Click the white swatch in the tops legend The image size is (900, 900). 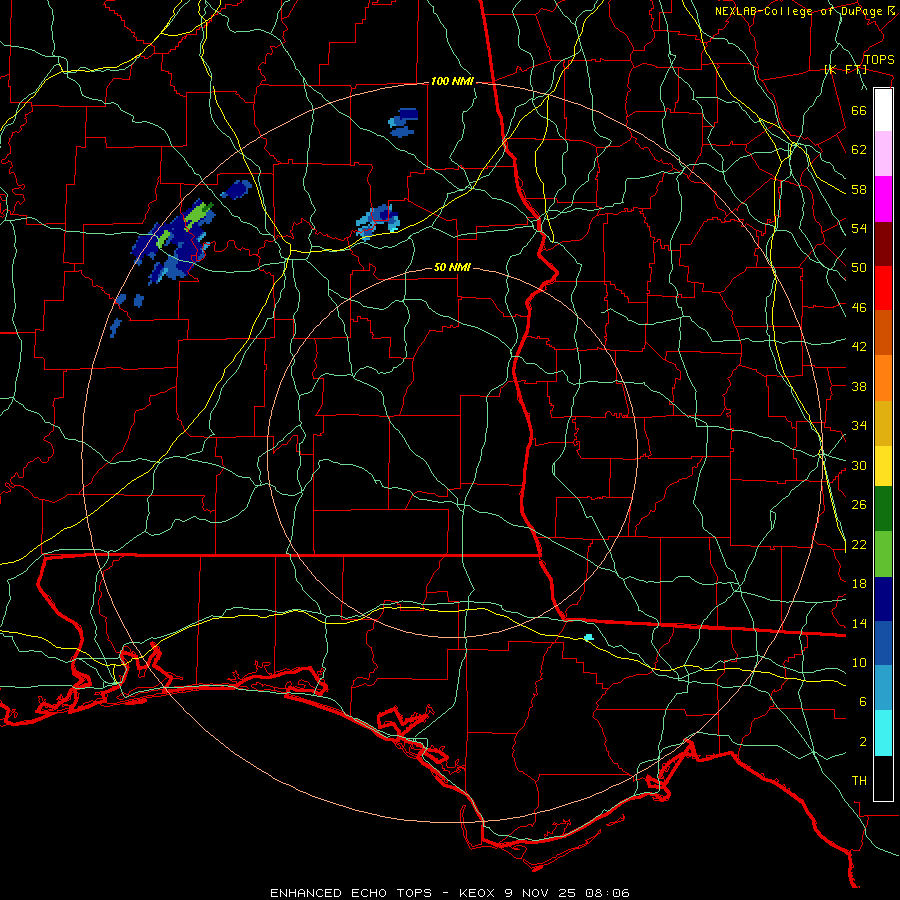pos(883,110)
